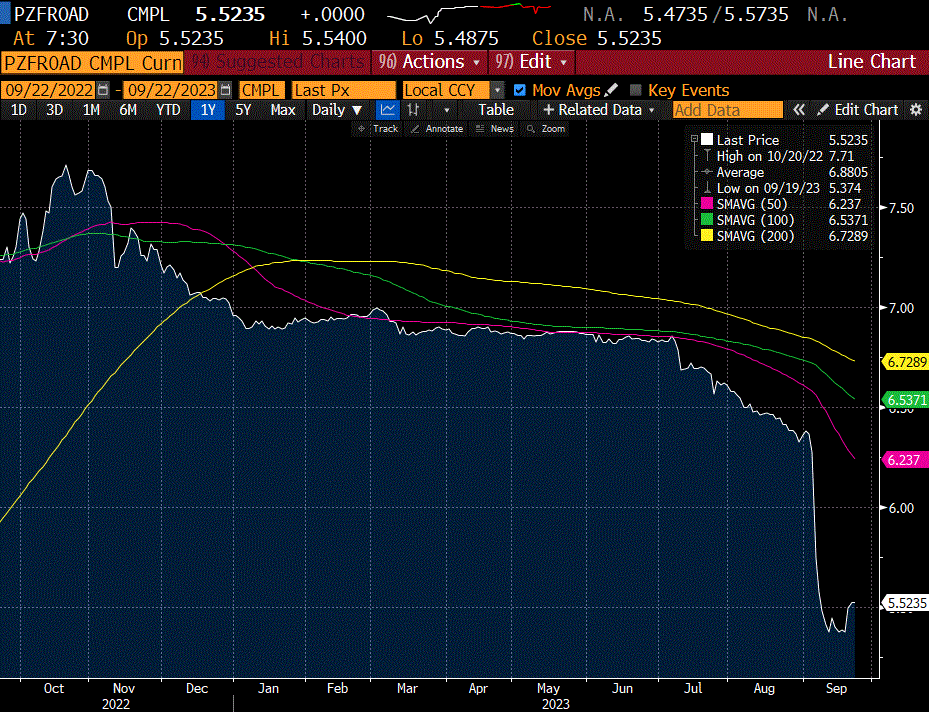Click the end date 09/22/2023 field
The height and width of the screenshot is (712, 929).
(x=171, y=90)
